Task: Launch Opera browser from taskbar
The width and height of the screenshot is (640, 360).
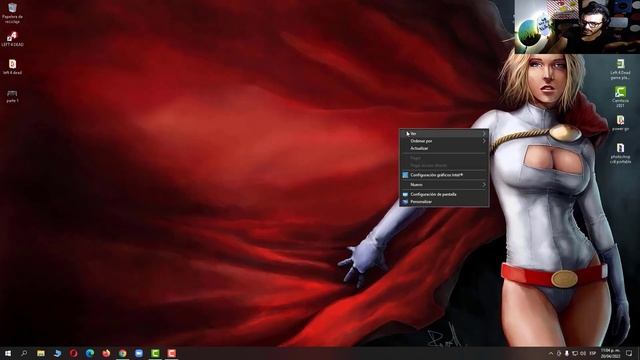Action: click(x=73, y=353)
